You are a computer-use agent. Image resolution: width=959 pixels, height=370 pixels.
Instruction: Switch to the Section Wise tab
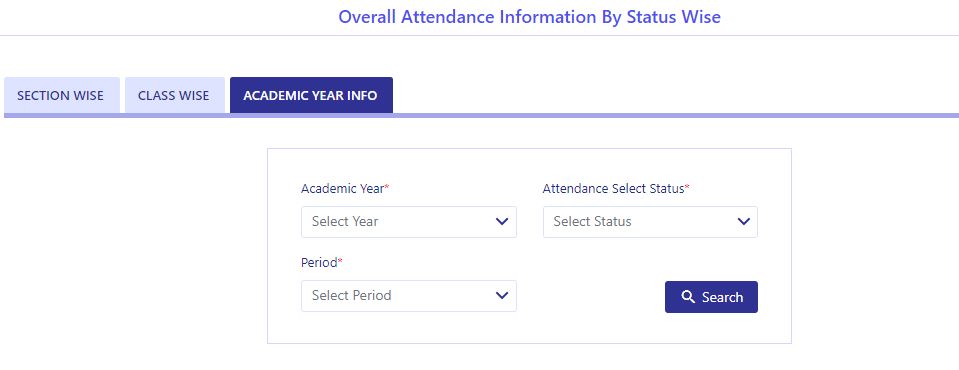(62, 95)
